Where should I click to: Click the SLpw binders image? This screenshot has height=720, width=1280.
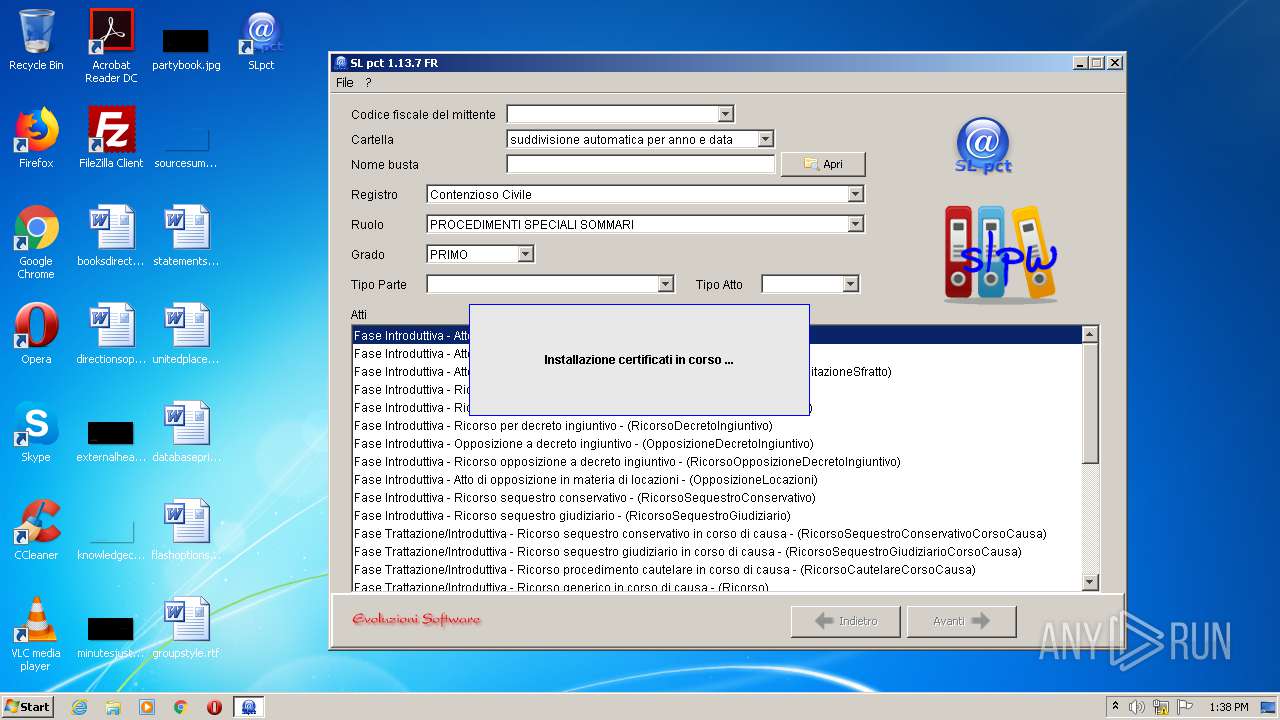pyautogui.click(x=1000, y=253)
